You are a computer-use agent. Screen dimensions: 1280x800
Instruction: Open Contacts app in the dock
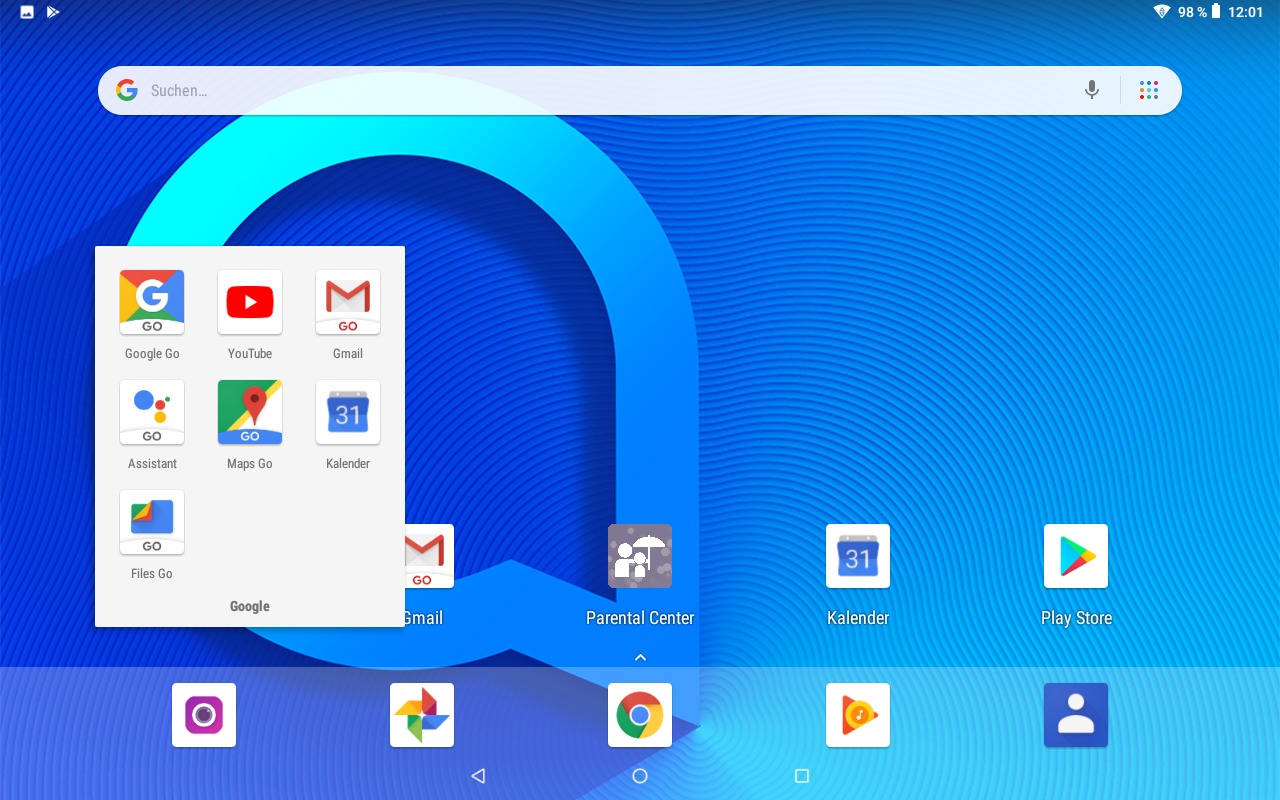pos(1076,715)
